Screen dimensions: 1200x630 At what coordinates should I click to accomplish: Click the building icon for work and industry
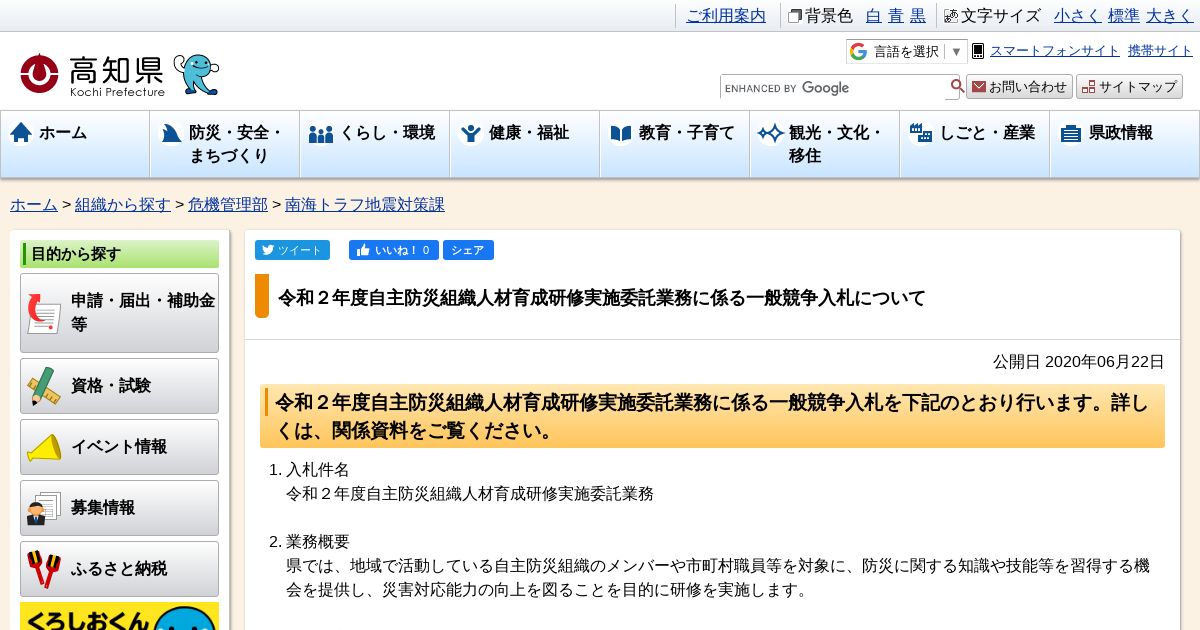(921, 133)
